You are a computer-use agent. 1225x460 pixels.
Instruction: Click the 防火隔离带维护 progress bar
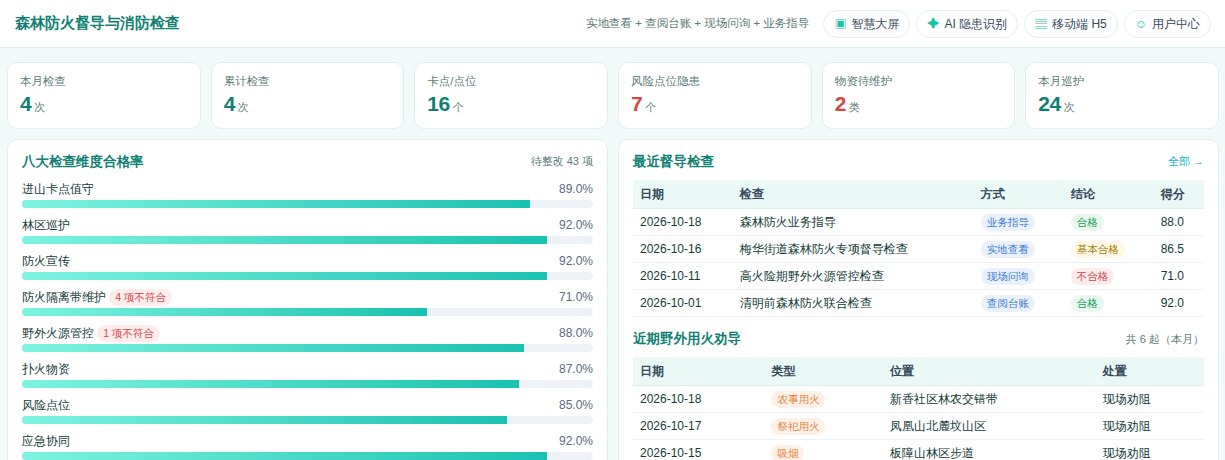pos(307,312)
